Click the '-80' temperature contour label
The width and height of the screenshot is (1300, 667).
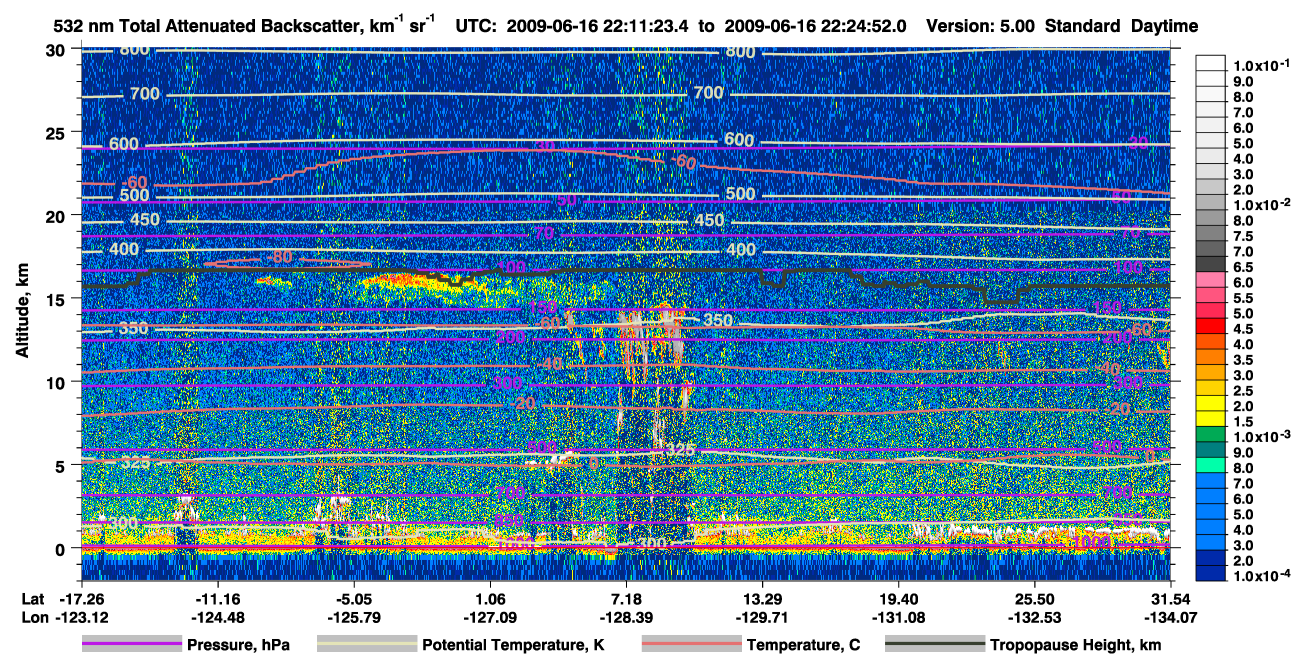281,257
